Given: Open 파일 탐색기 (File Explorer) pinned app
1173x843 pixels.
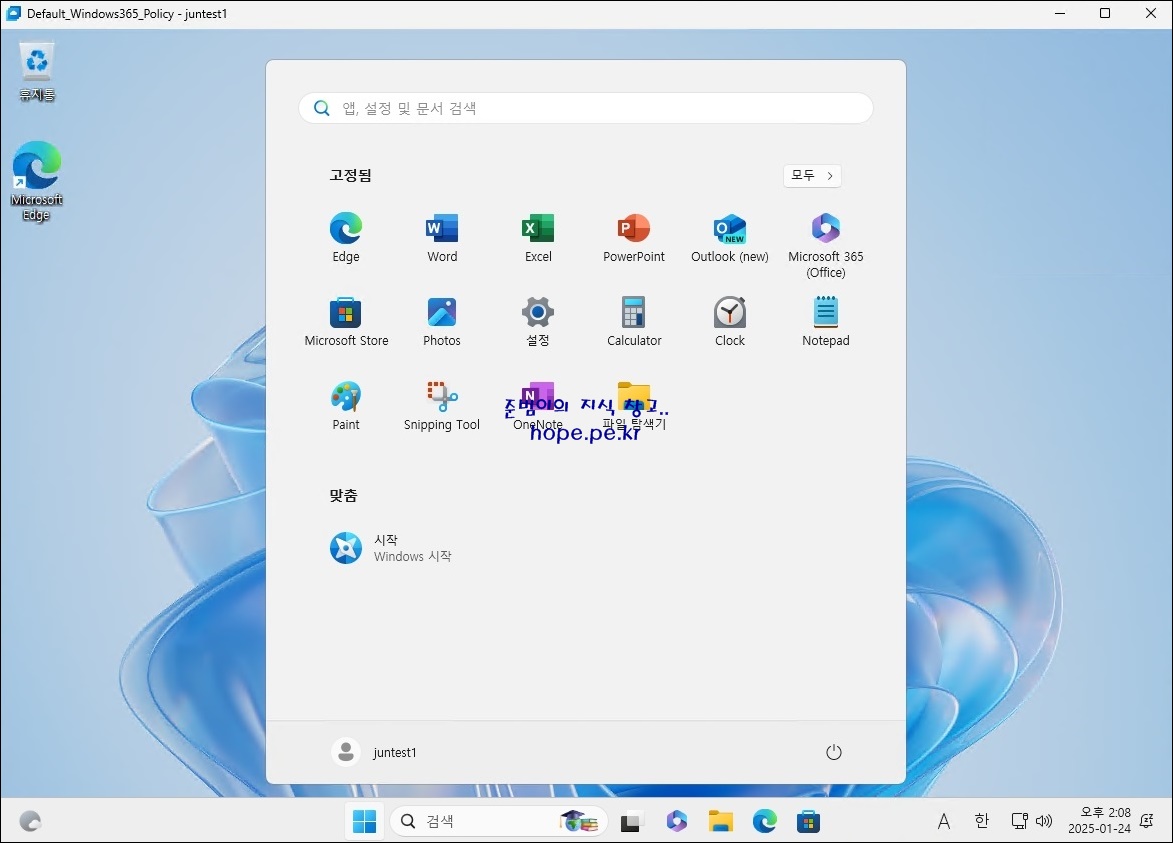Looking at the screenshot, I should [x=634, y=405].
